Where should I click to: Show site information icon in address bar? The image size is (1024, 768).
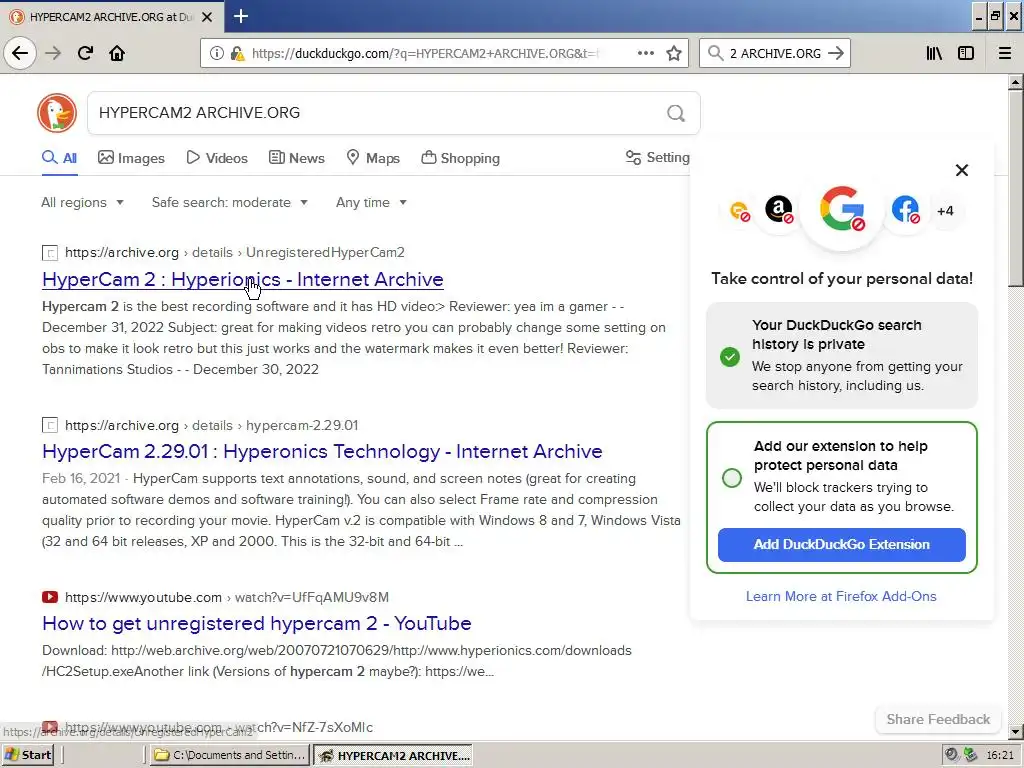tap(216, 53)
